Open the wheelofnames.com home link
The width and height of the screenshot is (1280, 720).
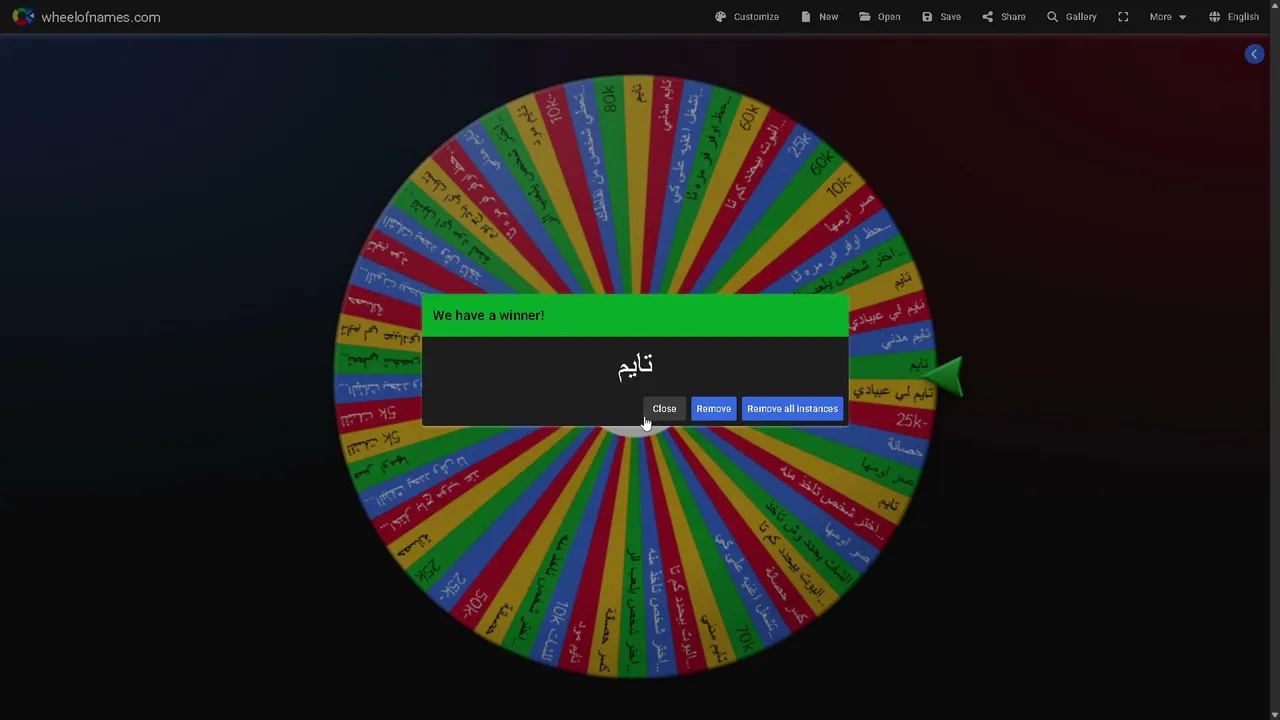click(x=100, y=17)
